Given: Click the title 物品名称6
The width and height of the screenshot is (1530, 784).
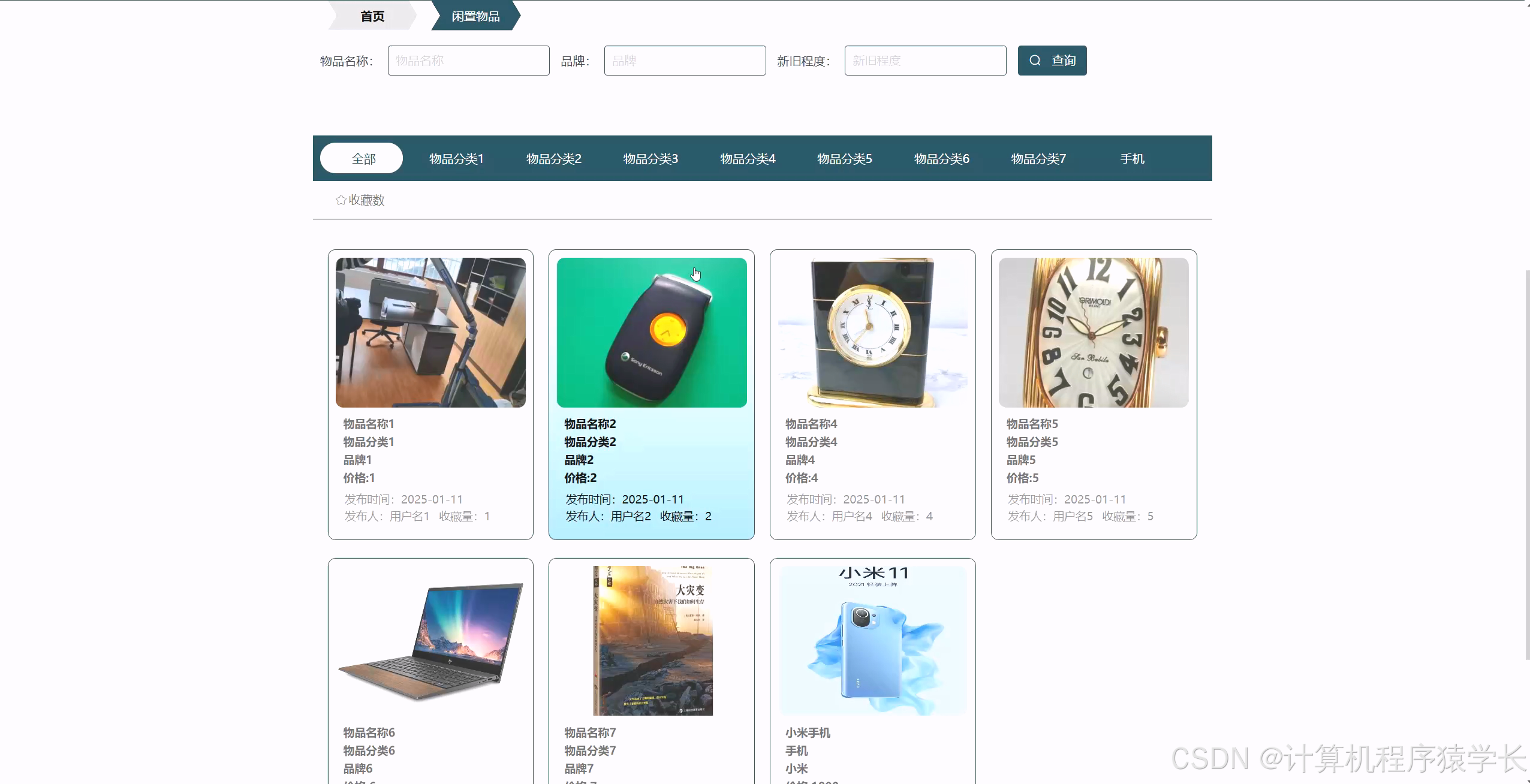Looking at the screenshot, I should pyautogui.click(x=369, y=732).
